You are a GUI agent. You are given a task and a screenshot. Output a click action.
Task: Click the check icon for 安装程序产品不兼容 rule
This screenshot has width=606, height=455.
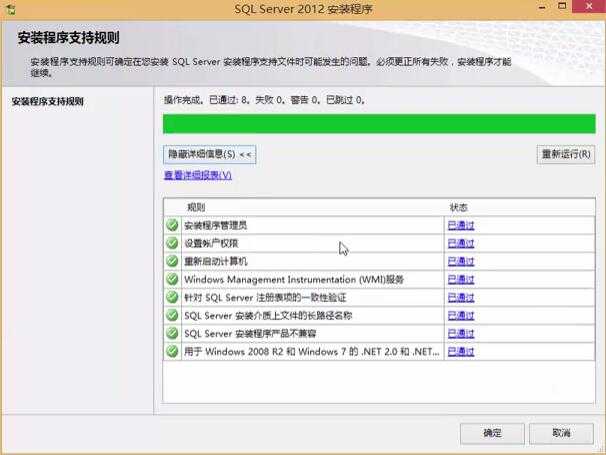click(x=172, y=333)
